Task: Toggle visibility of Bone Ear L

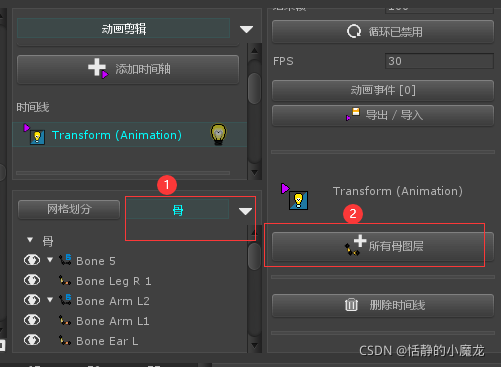Action: pos(32,340)
